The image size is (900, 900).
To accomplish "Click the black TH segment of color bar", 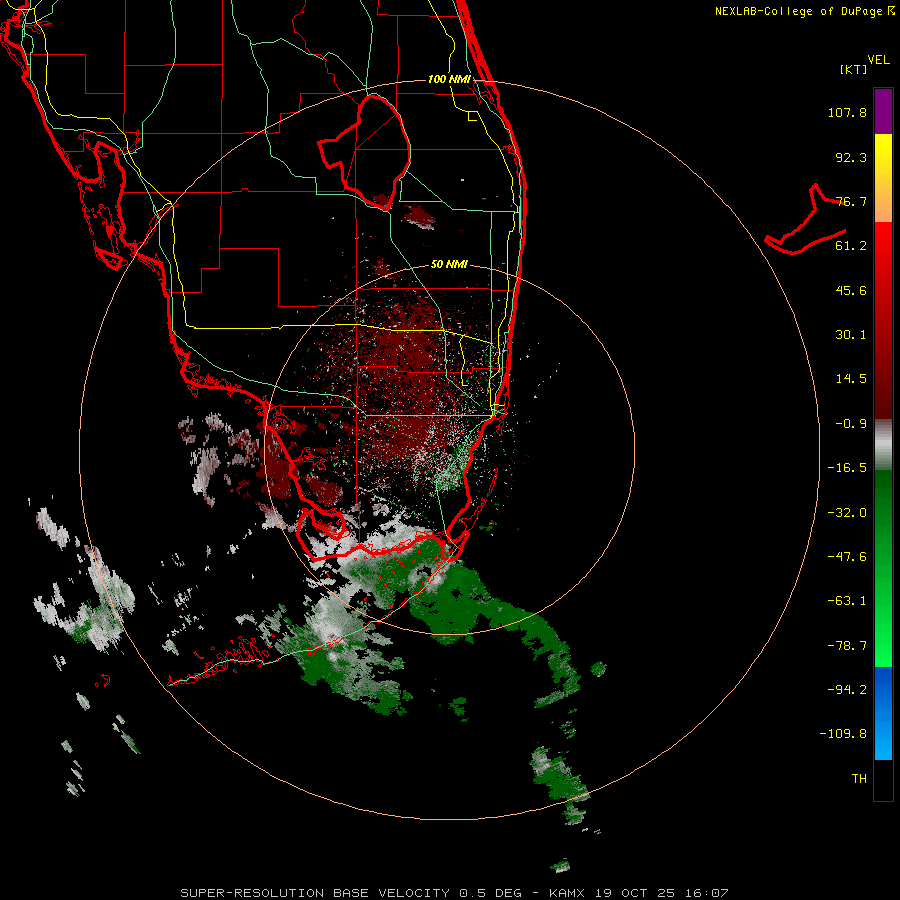I will pyautogui.click(x=883, y=780).
